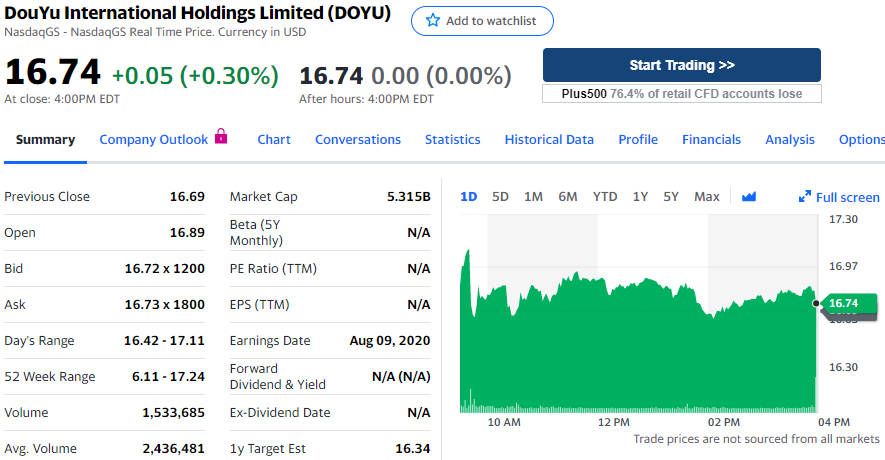The height and width of the screenshot is (460, 885).
Task: Open the Financials tab
Action: coord(711,139)
